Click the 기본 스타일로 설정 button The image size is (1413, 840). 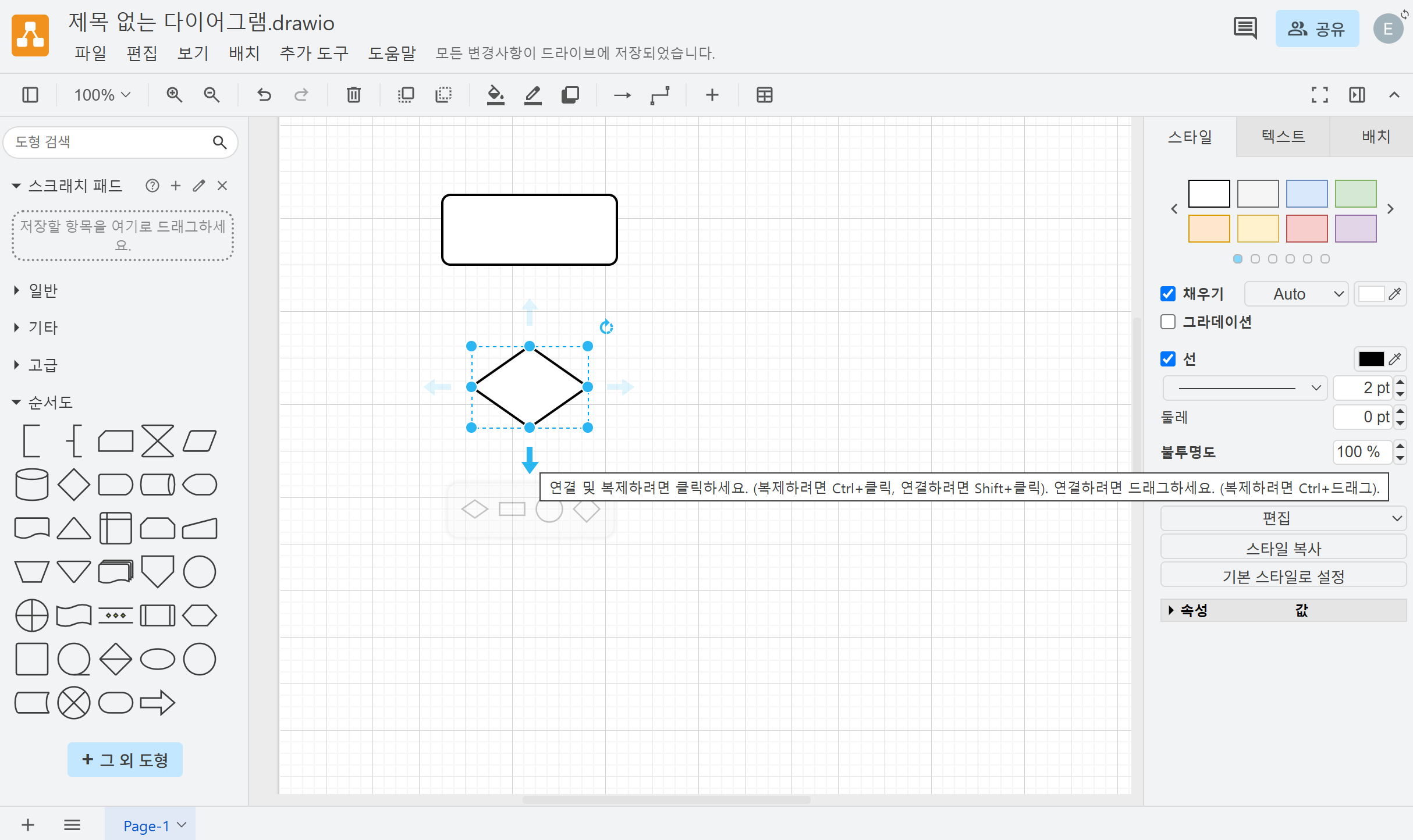pos(1283,576)
